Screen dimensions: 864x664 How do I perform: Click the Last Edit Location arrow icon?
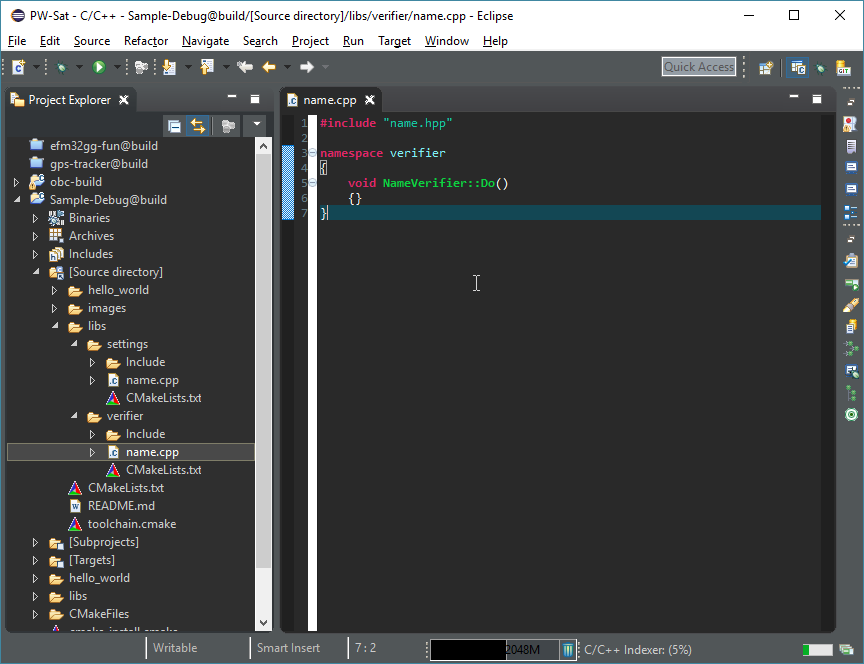245,67
